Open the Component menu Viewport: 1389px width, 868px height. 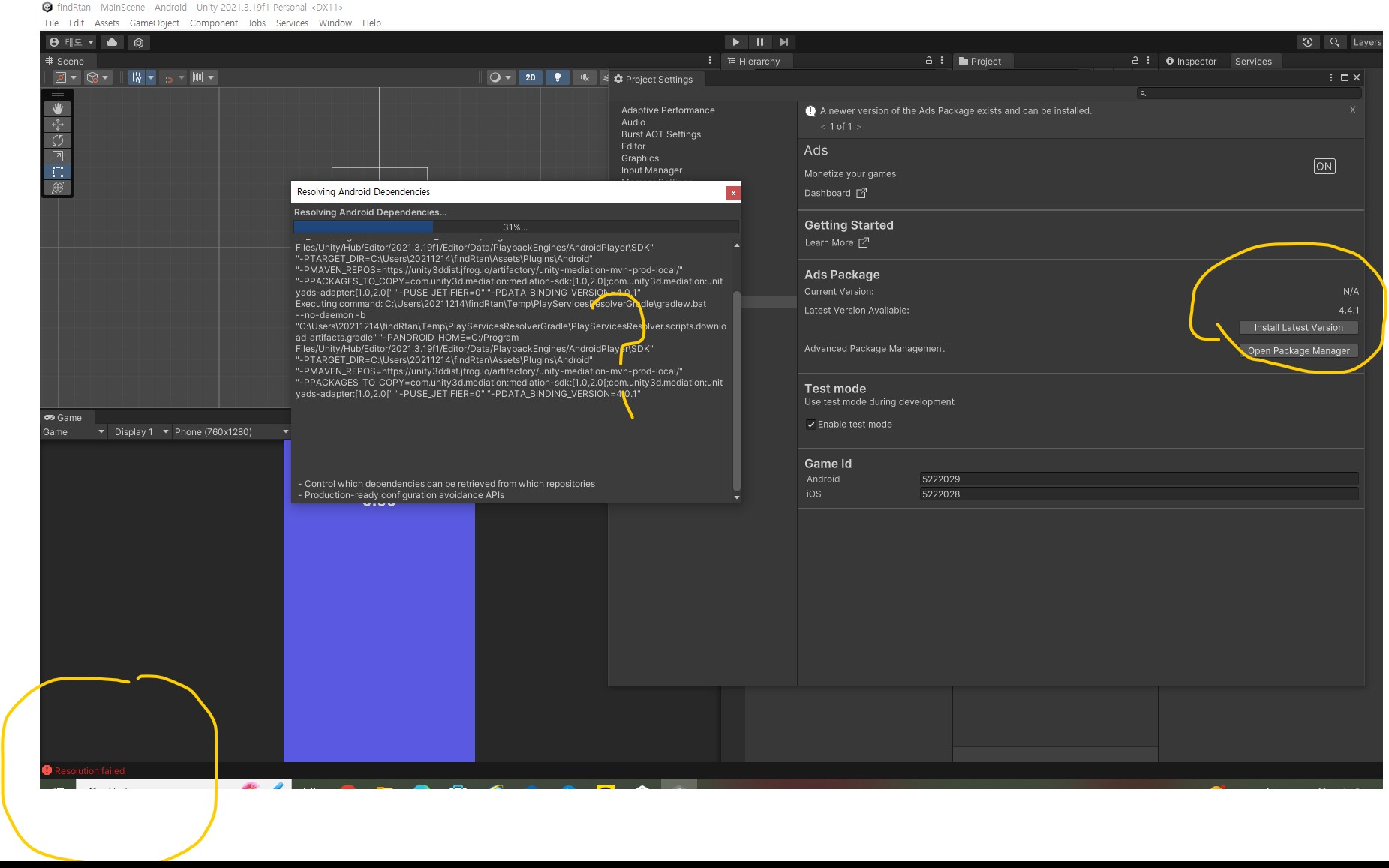[214, 23]
